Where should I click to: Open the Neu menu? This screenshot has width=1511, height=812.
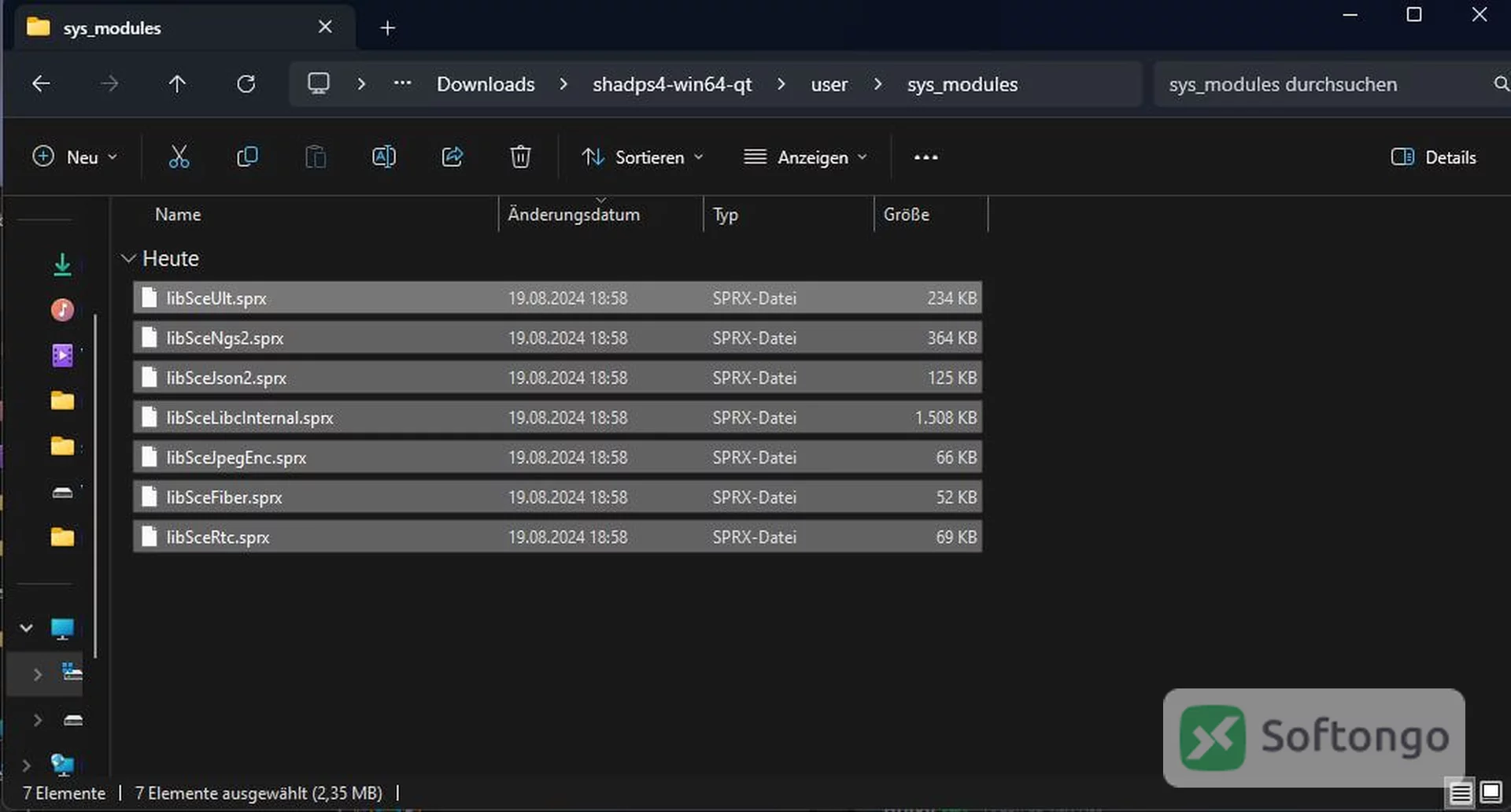[x=75, y=157]
